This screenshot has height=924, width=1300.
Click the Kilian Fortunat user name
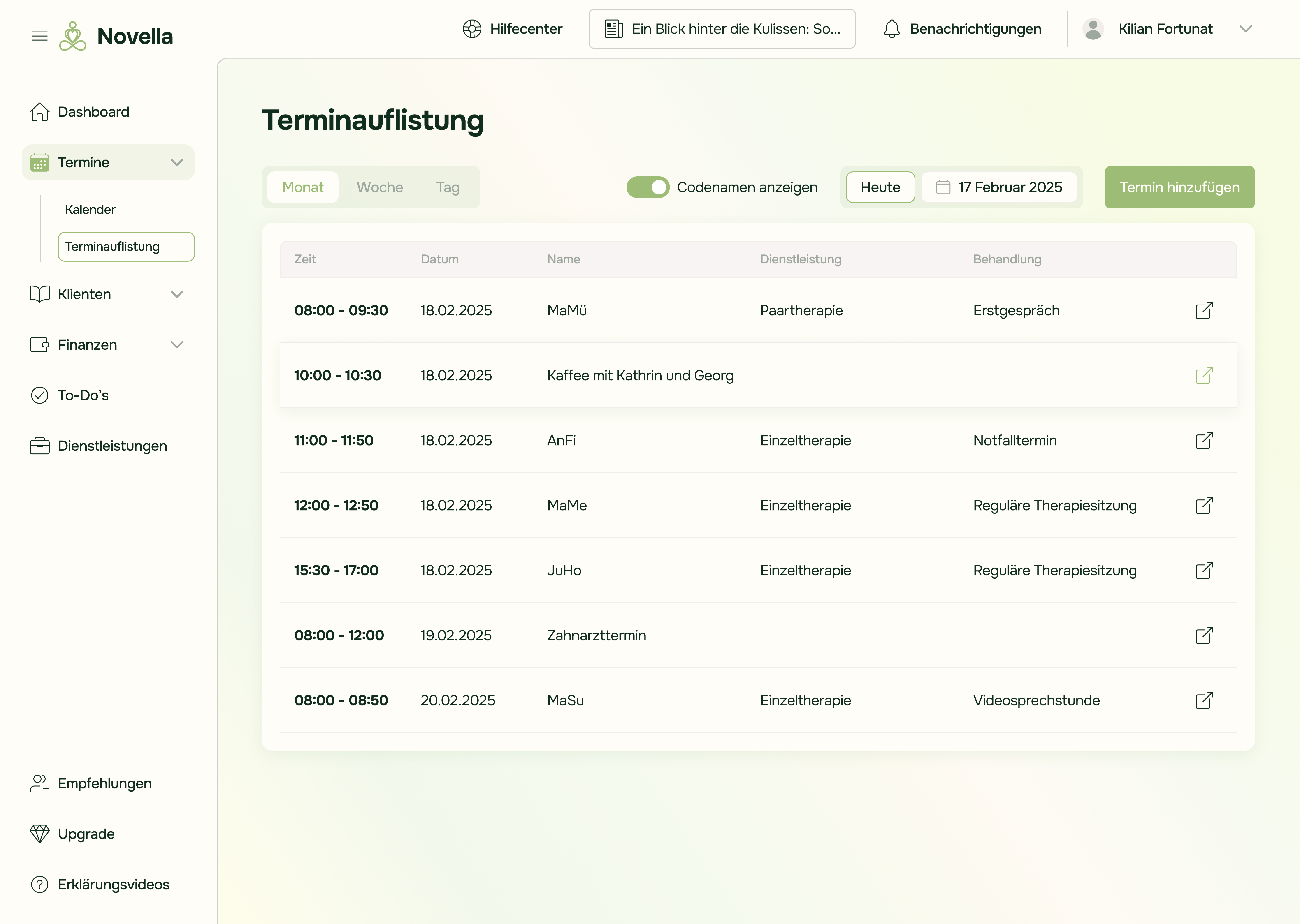coord(1166,29)
